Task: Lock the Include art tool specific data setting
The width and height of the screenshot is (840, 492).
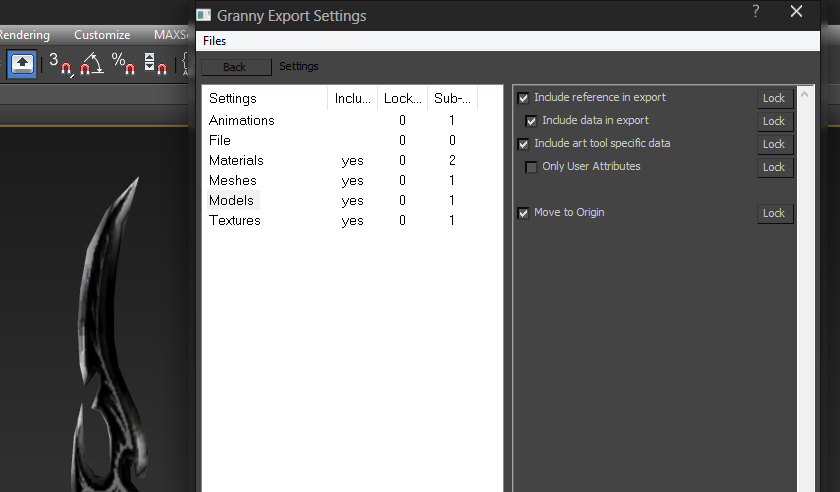Action: [x=775, y=144]
